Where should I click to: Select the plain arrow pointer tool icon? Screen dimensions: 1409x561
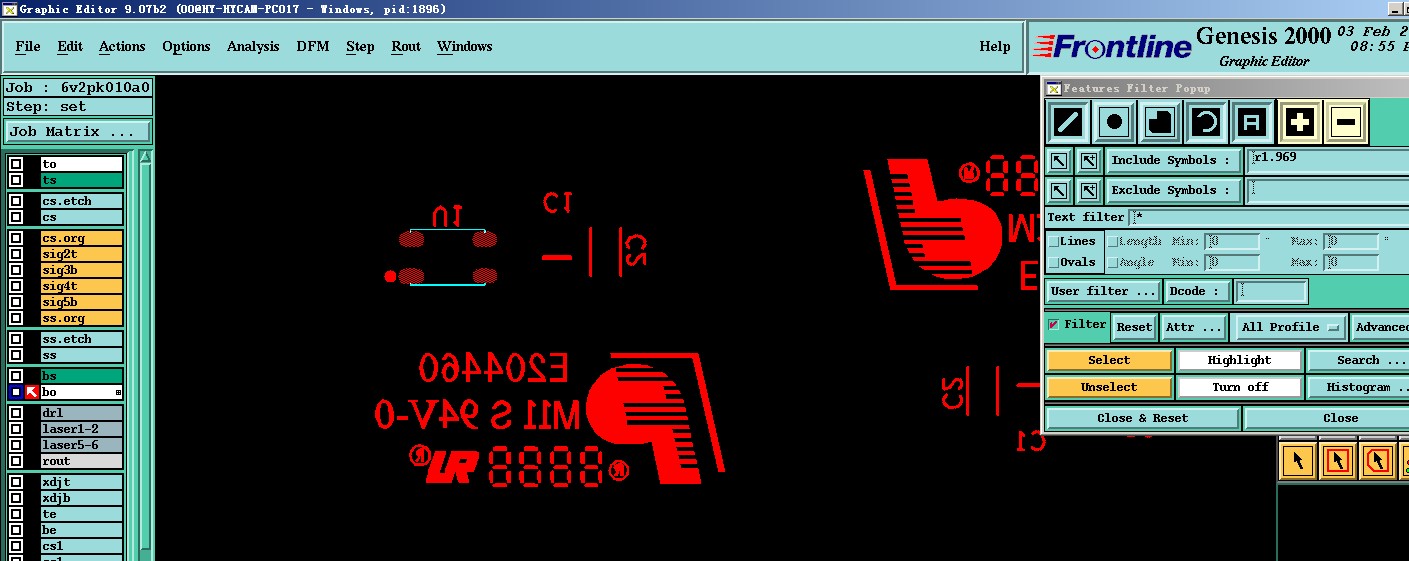point(1298,461)
